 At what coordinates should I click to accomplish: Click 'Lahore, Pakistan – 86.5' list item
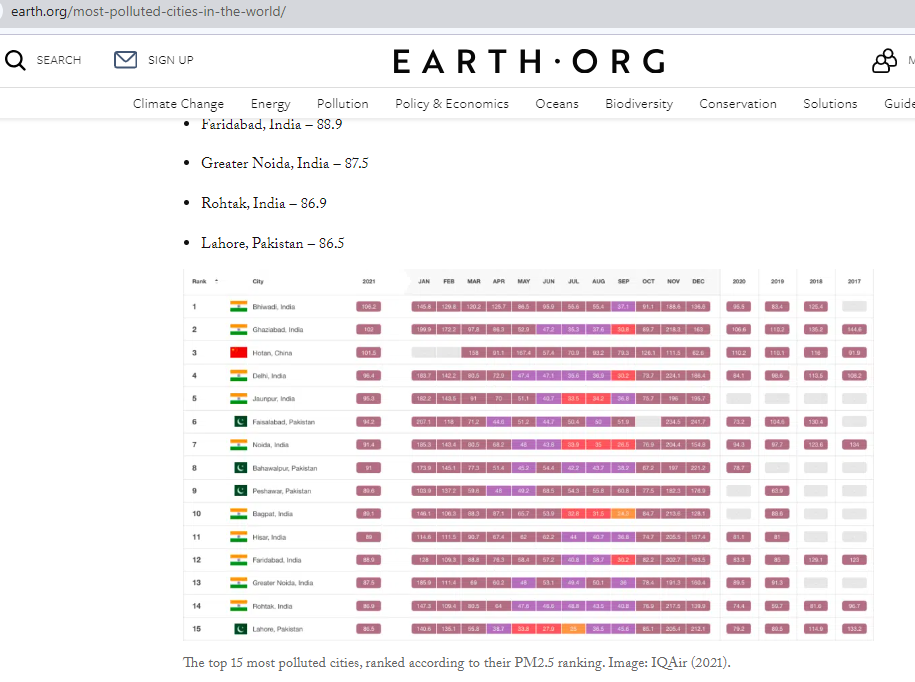(x=273, y=243)
